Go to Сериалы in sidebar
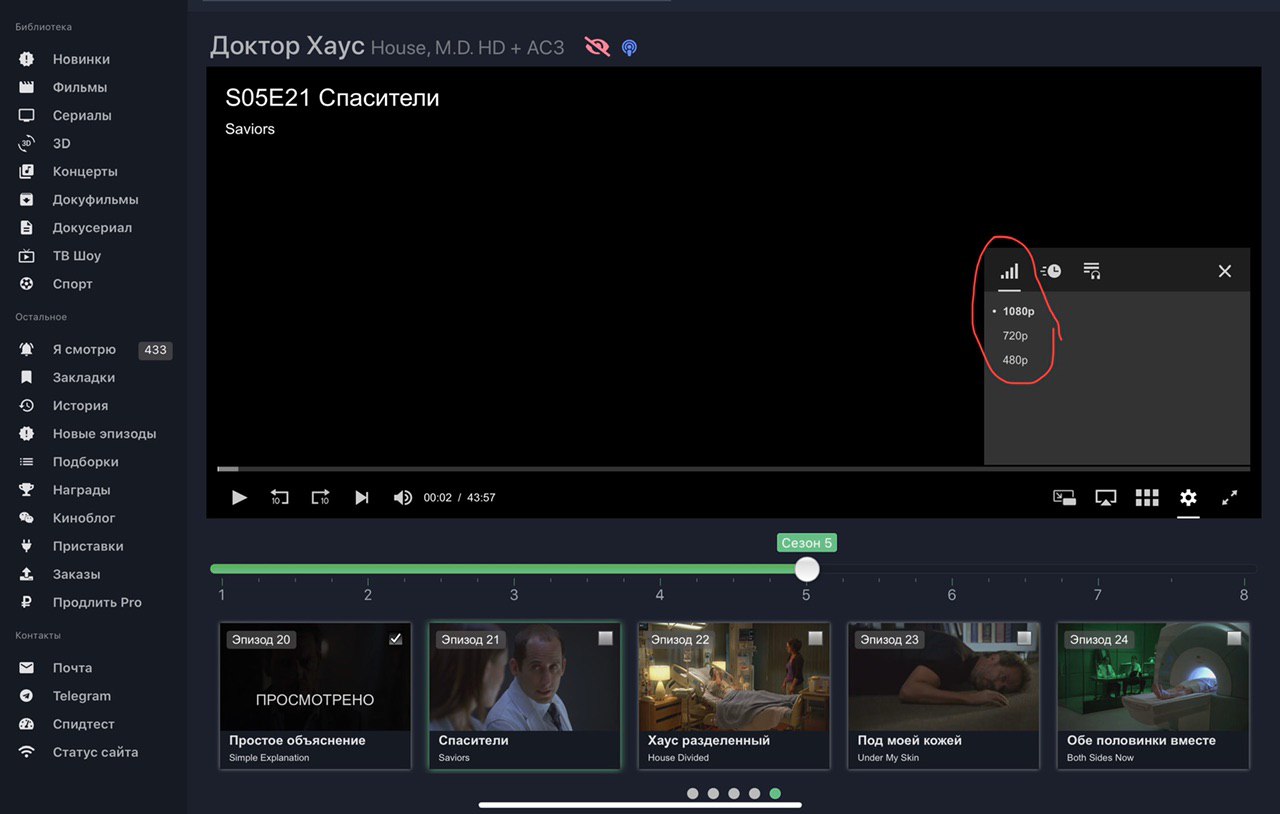 coord(82,115)
